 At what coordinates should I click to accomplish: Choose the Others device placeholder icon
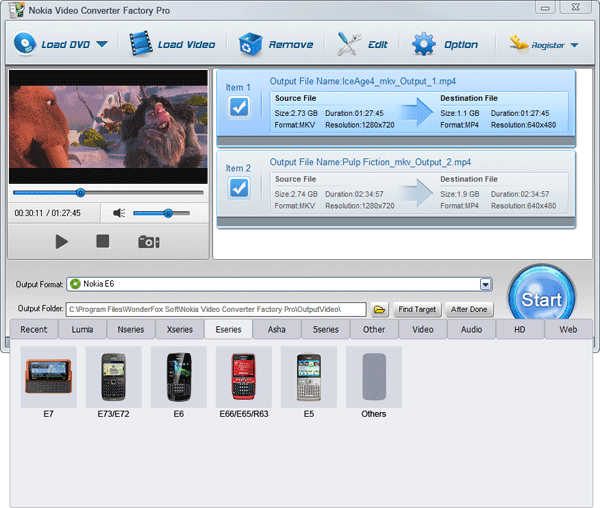[x=374, y=377]
